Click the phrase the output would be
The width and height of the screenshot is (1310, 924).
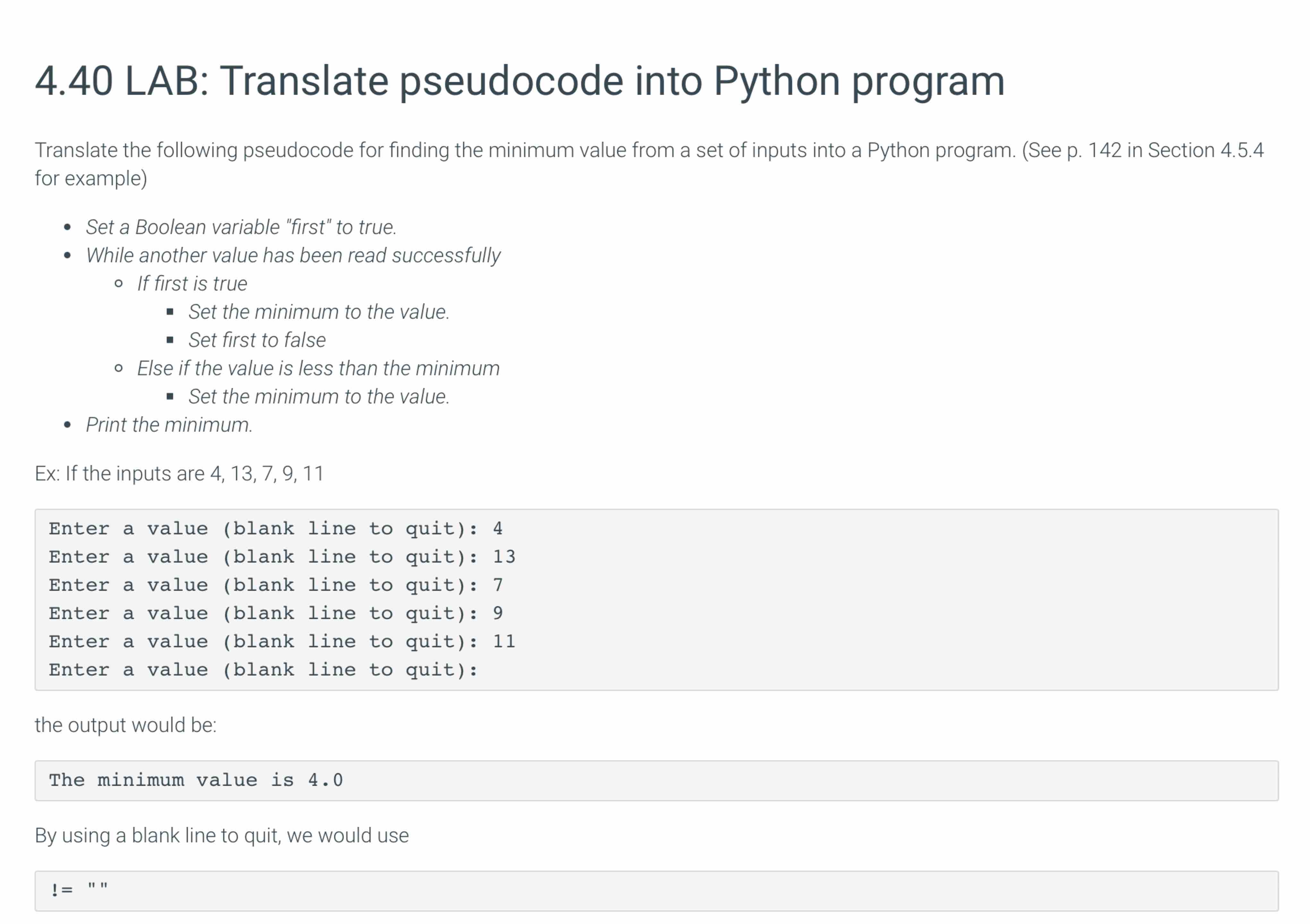[x=125, y=724]
